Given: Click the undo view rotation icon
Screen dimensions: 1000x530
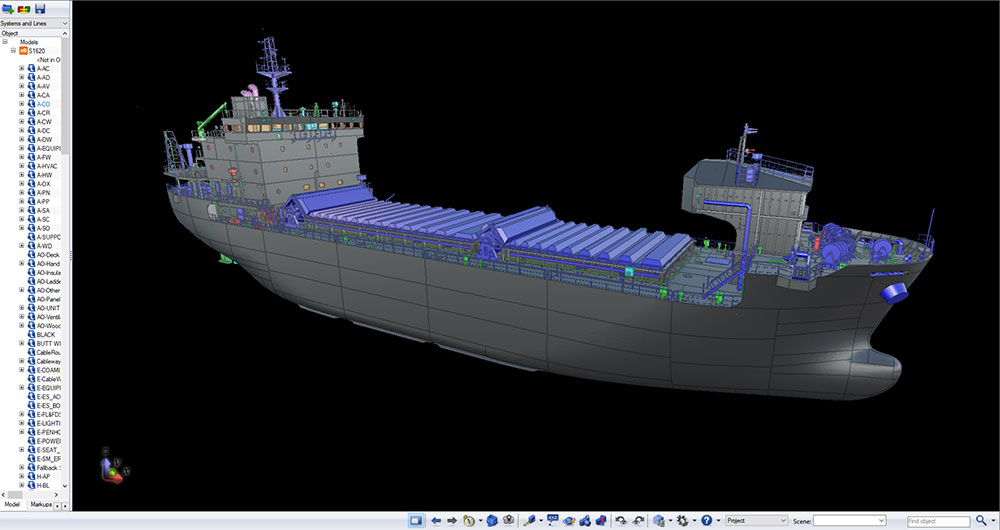Looking at the screenshot, I should pos(621,520).
